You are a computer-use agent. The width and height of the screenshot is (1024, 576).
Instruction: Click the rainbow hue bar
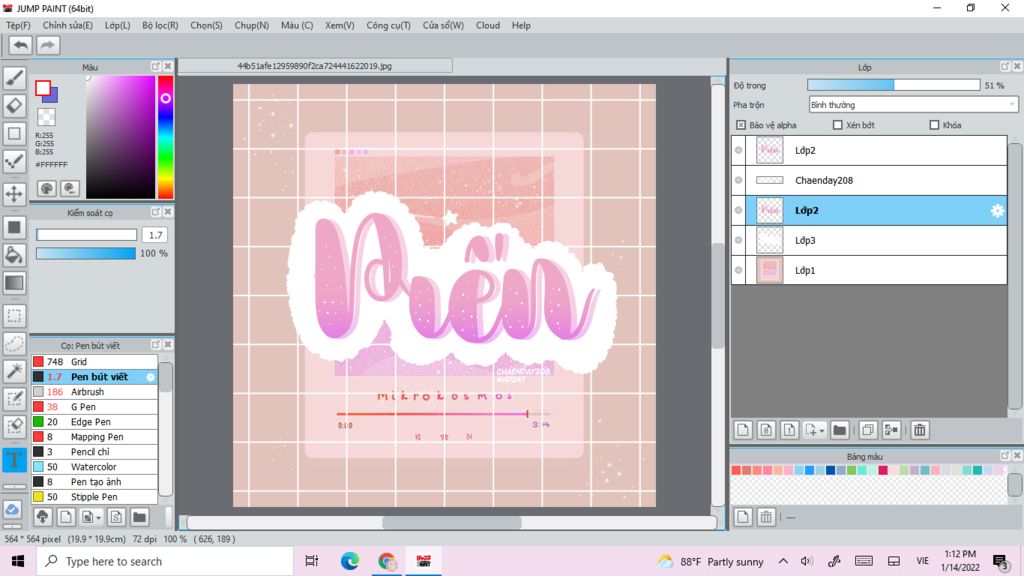[x=165, y=136]
